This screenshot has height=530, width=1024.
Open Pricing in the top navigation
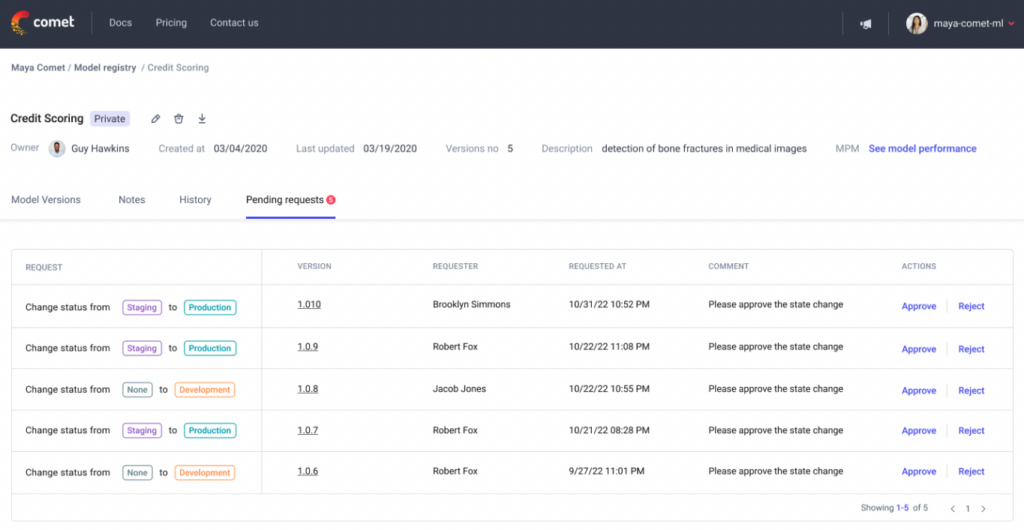pyautogui.click(x=171, y=23)
